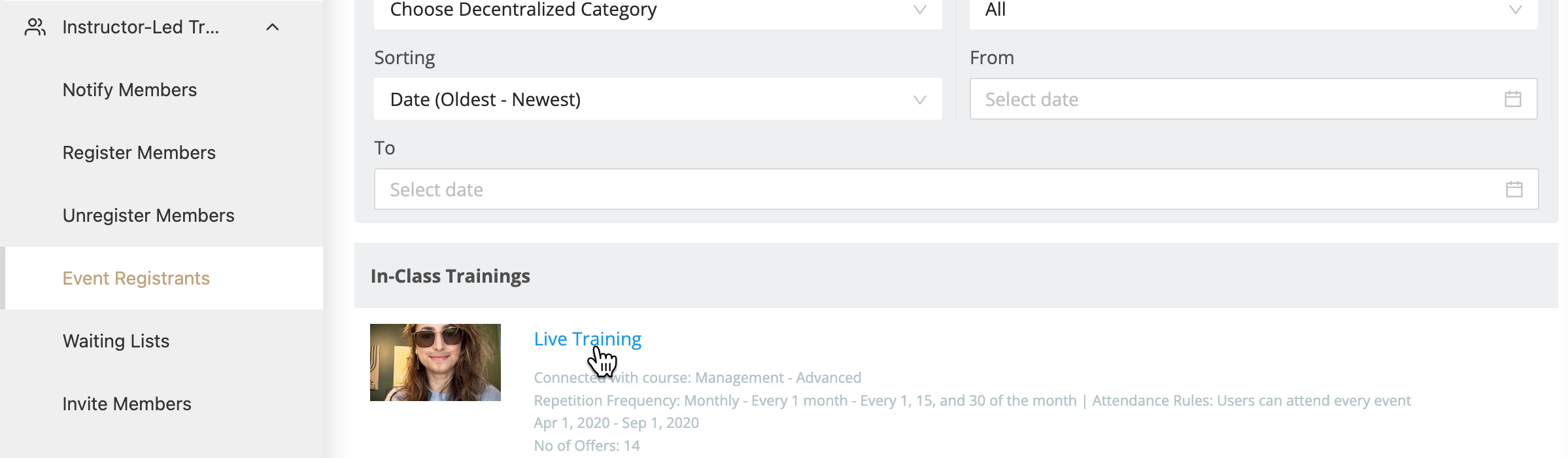Click the From Select date field
1568x458 pixels.
pos(1253,99)
